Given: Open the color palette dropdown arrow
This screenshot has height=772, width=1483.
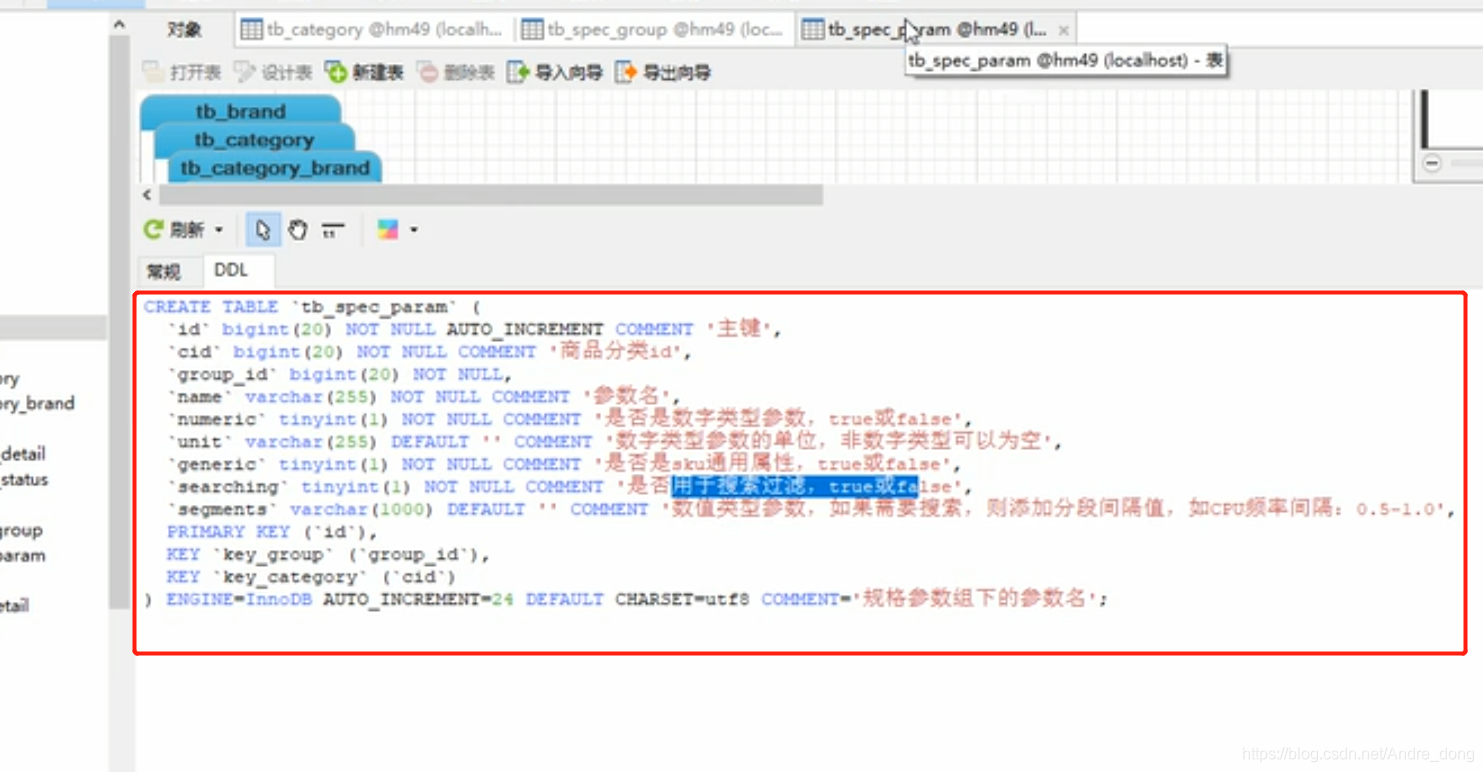Looking at the screenshot, I should point(414,230).
